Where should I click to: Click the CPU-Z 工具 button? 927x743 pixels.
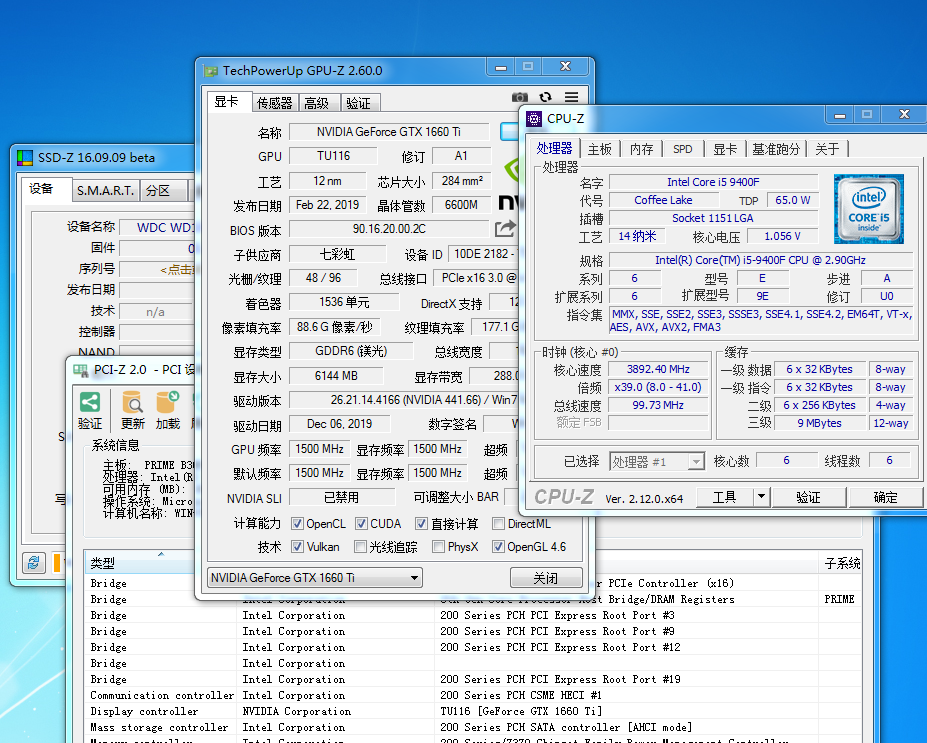pos(724,497)
